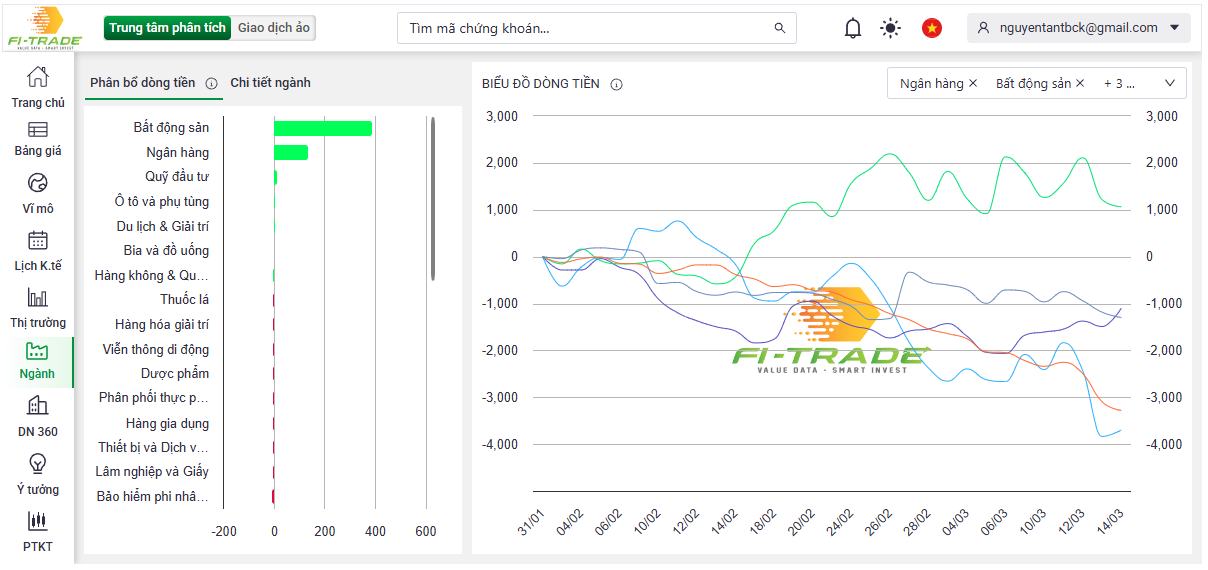Toggle light/dark theme sun icon
1208x570 pixels.
point(890,28)
